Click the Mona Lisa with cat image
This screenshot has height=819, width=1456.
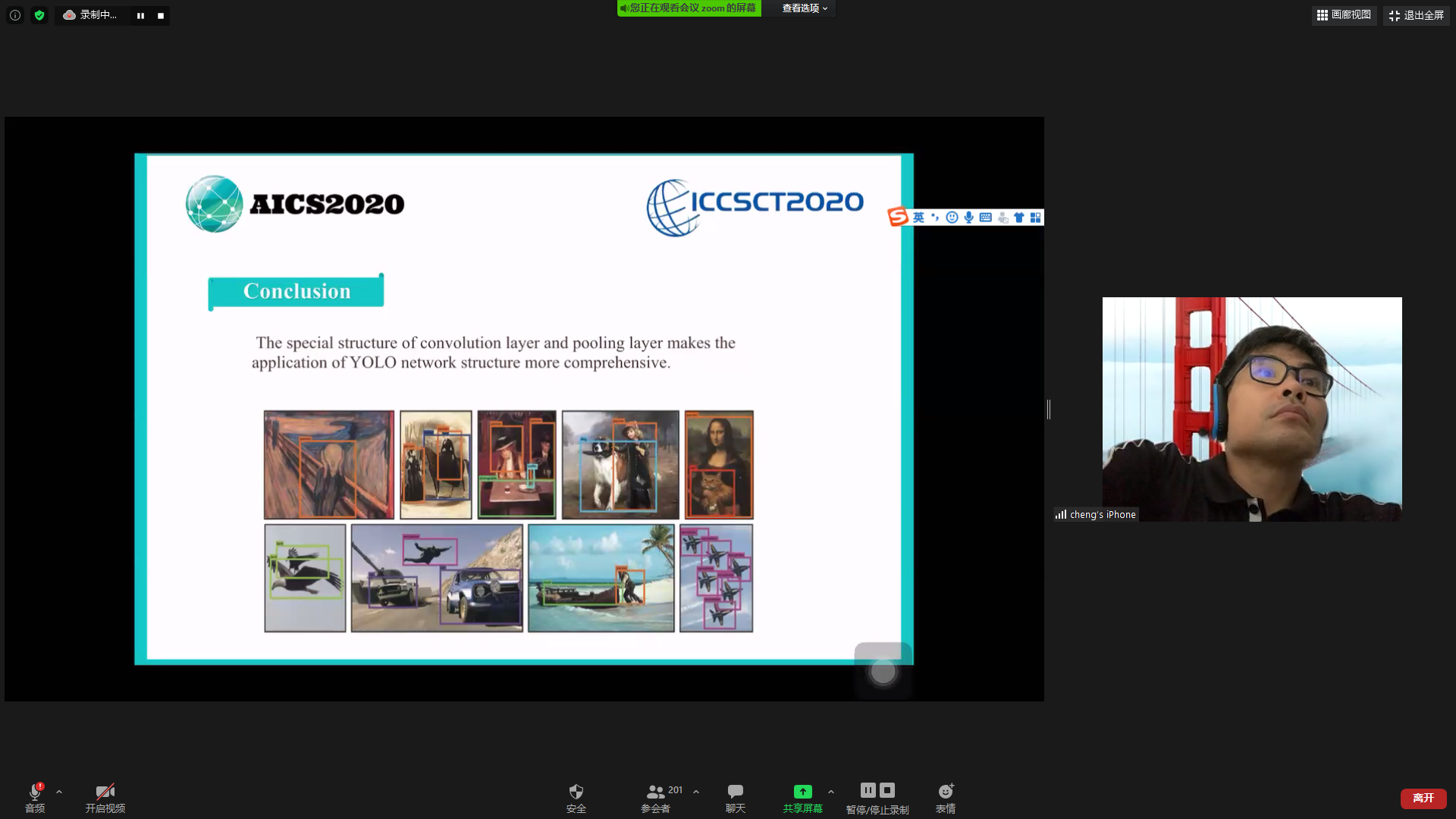pyautogui.click(x=719, y=465)
